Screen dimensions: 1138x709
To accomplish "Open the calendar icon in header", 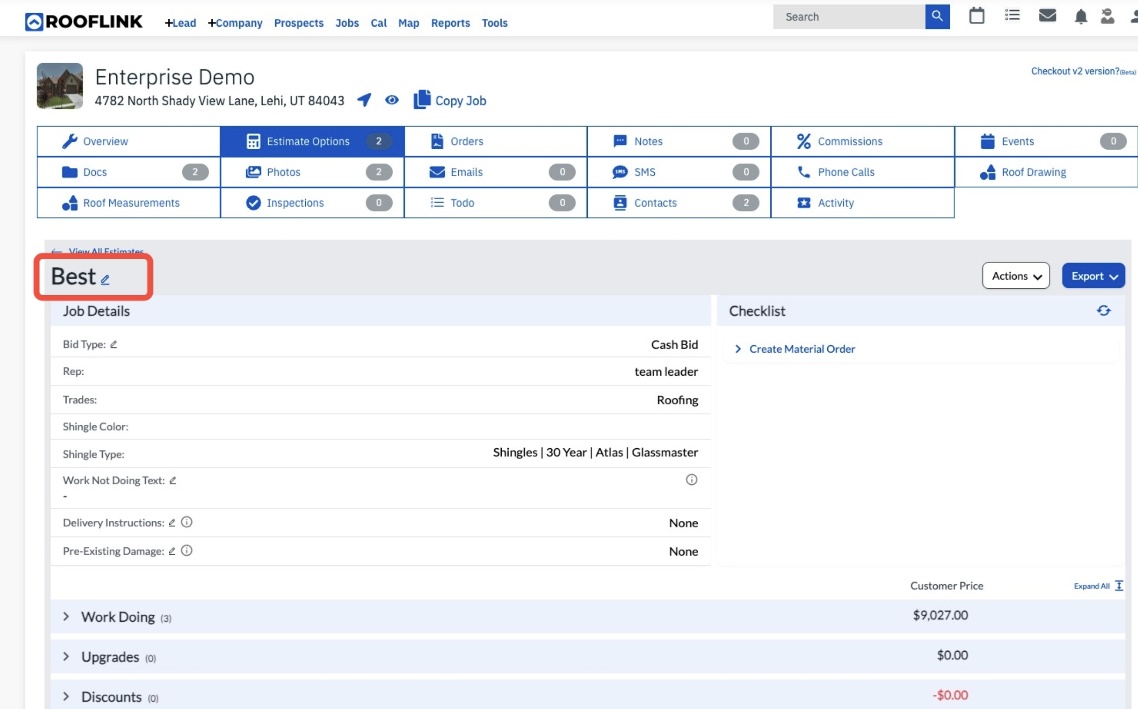I will 977,15.
